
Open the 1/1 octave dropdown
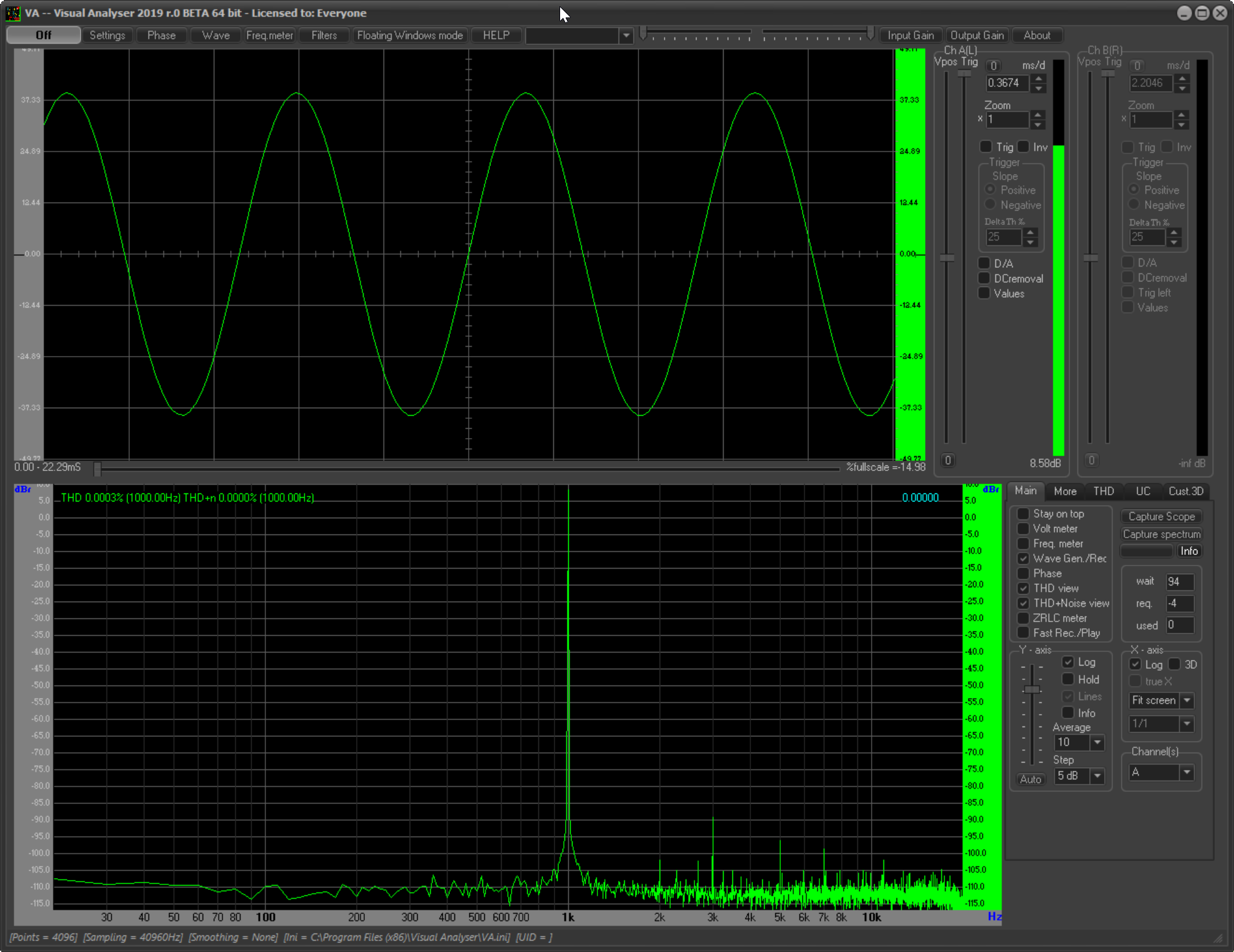(1187, 724)
